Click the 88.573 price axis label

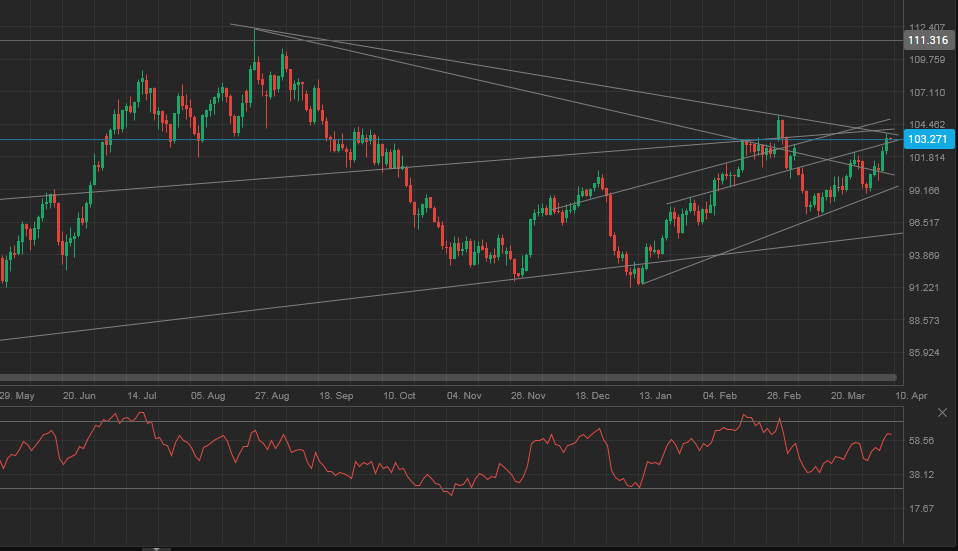click(x=924, y=320)
